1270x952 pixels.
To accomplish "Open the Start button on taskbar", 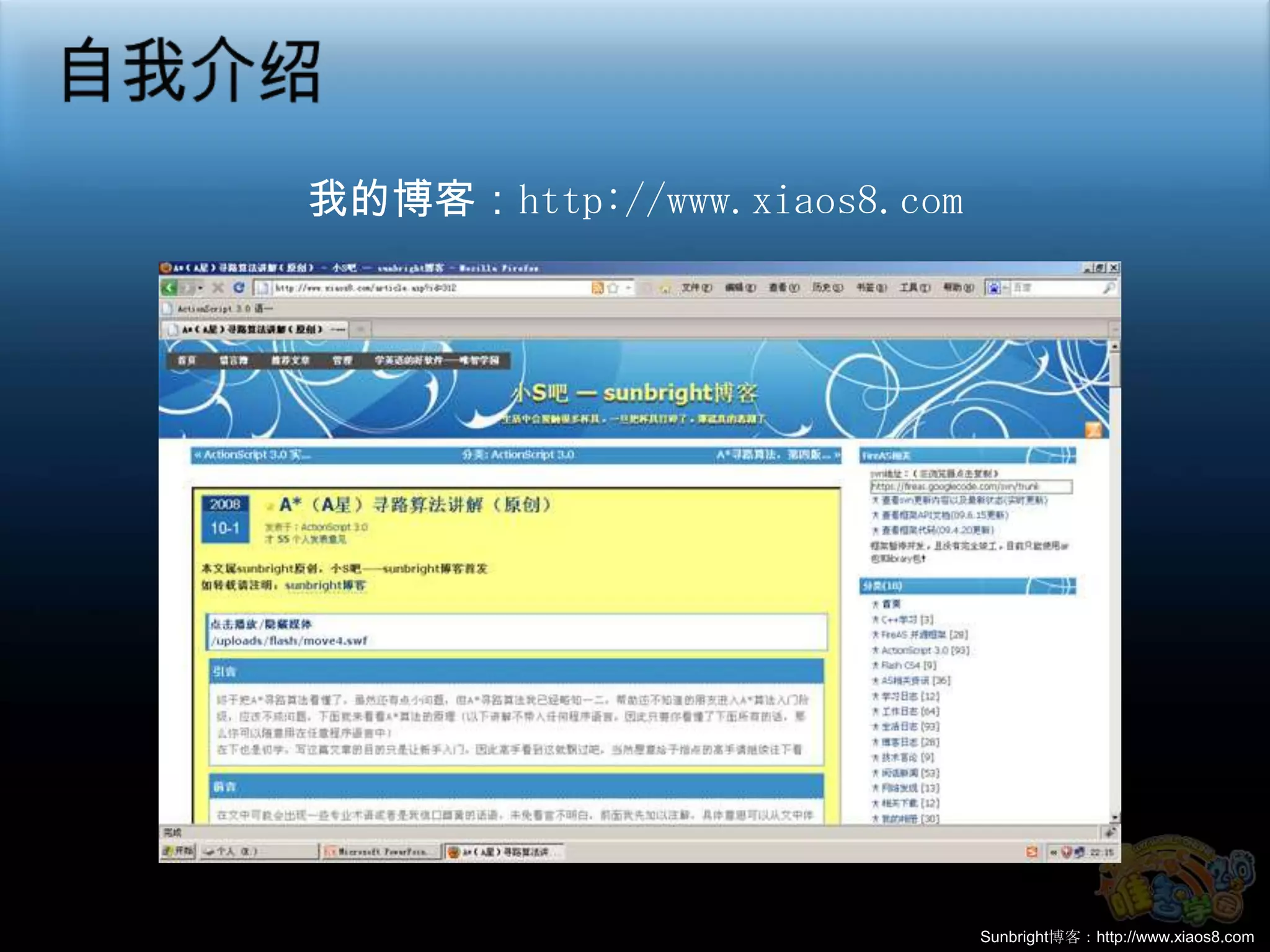I will [179, 852].
